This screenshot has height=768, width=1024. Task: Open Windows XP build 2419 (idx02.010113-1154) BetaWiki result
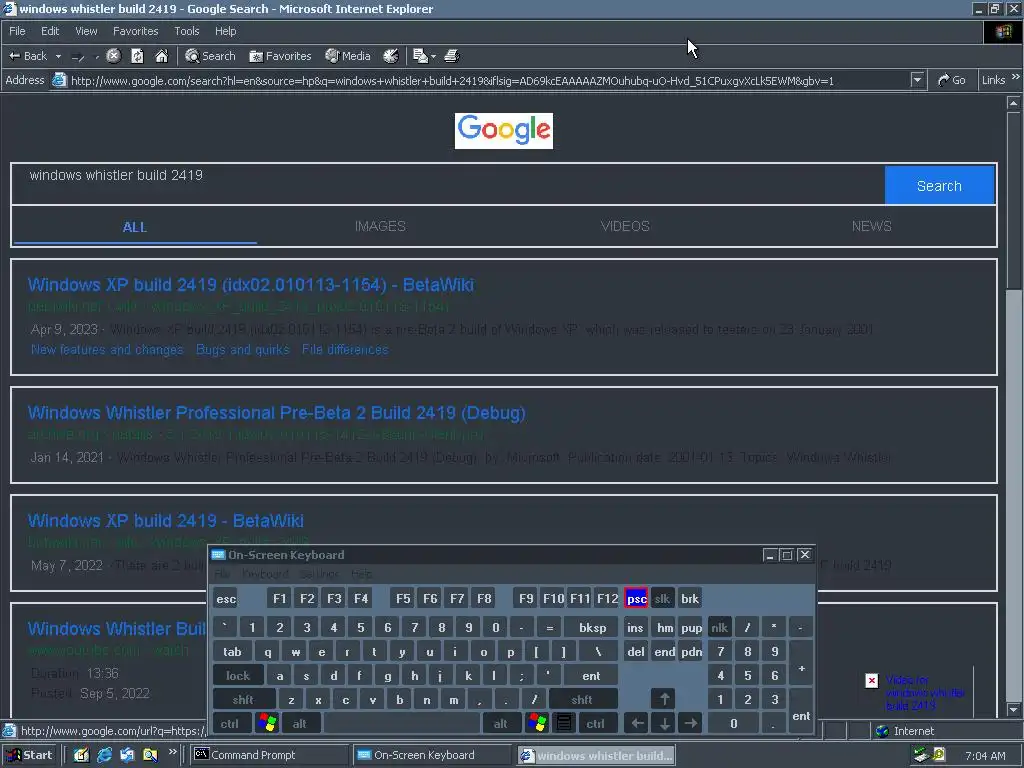pyautogui.click(x=251, y=285)
